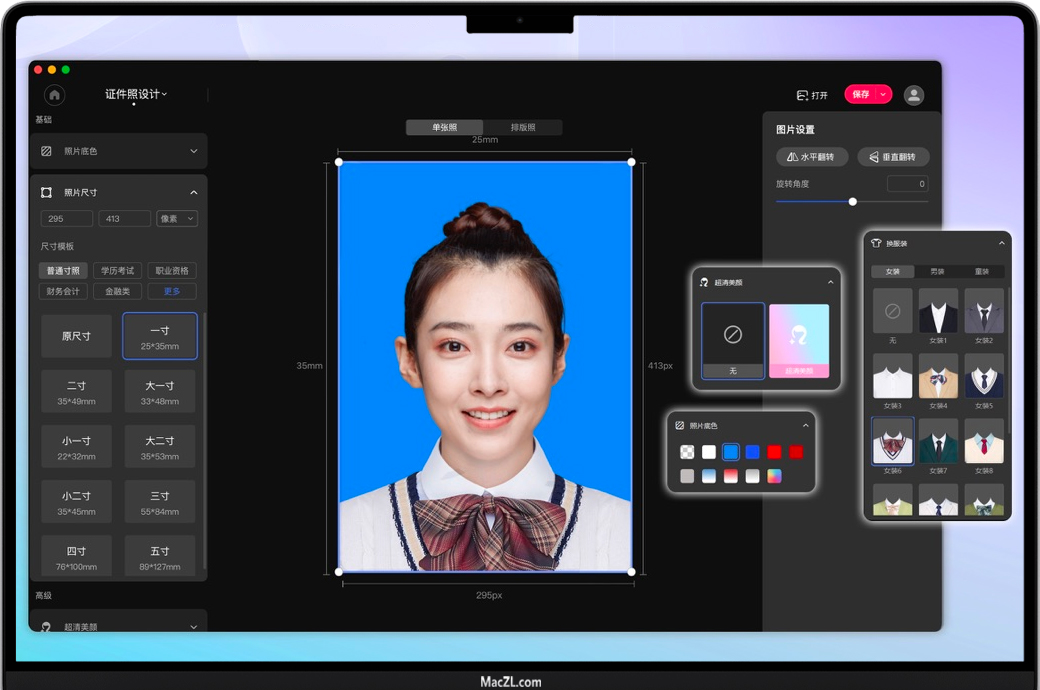Image resolution: width=1040 pixels, height=690 pixels.
Task: Switch to the 男装 outfit tab
Action: coord(937,271)
